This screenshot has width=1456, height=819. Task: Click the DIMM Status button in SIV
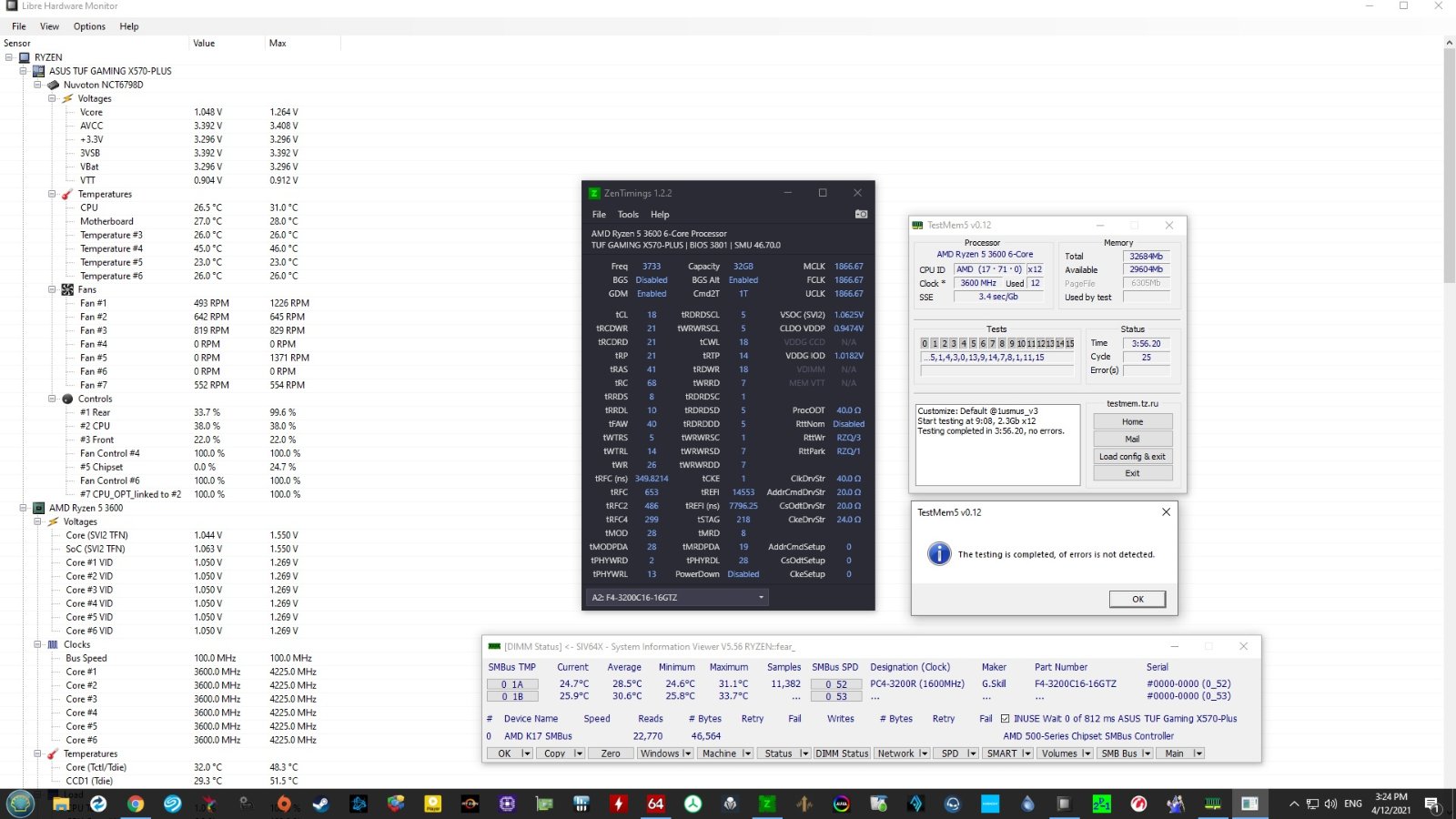pyautogui.click(x=842, y=753)
